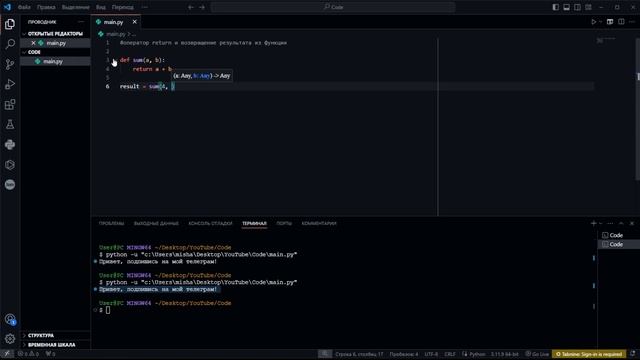This screenshot has height=360, width=640.
Task: Open the Explorer view in activity bar
Action: pos(10,24)
